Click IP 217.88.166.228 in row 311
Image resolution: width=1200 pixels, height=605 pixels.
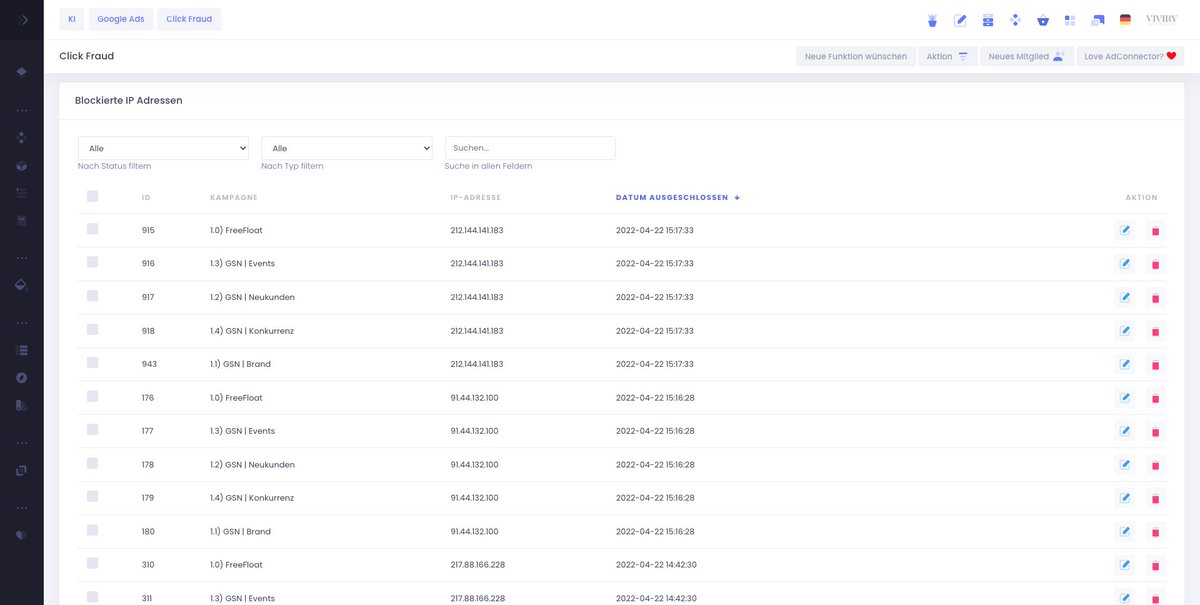478,598
